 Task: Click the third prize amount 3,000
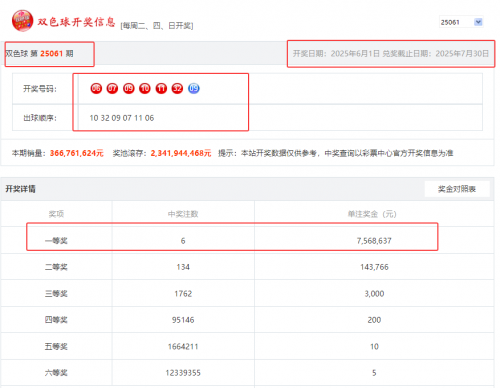pos(374,294)
